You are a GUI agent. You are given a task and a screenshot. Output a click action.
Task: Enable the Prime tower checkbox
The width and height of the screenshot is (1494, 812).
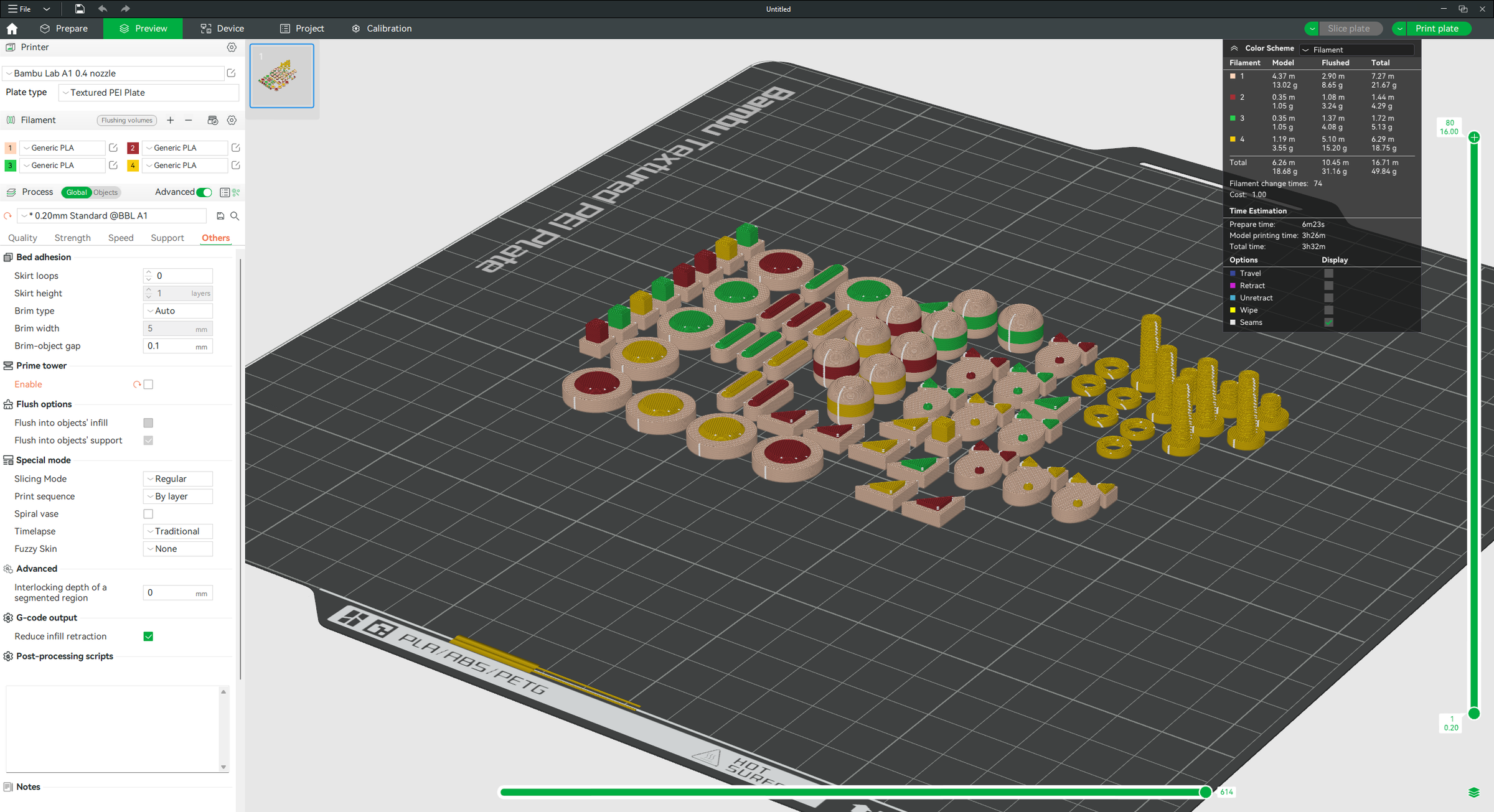pyautogui.click(x=148, y=385)
